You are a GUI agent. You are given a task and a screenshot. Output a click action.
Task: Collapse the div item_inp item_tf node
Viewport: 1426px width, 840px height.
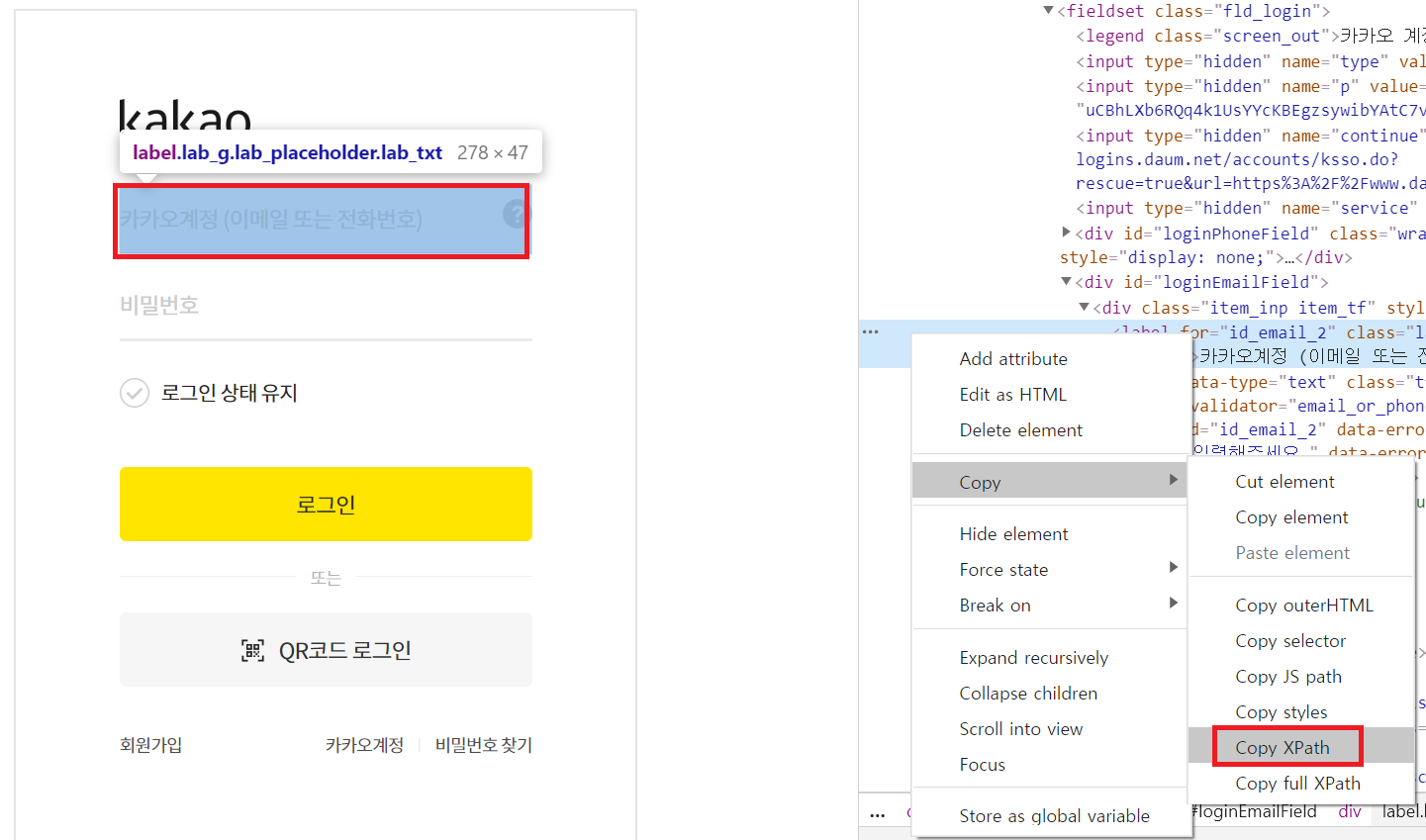point(1084,308)
